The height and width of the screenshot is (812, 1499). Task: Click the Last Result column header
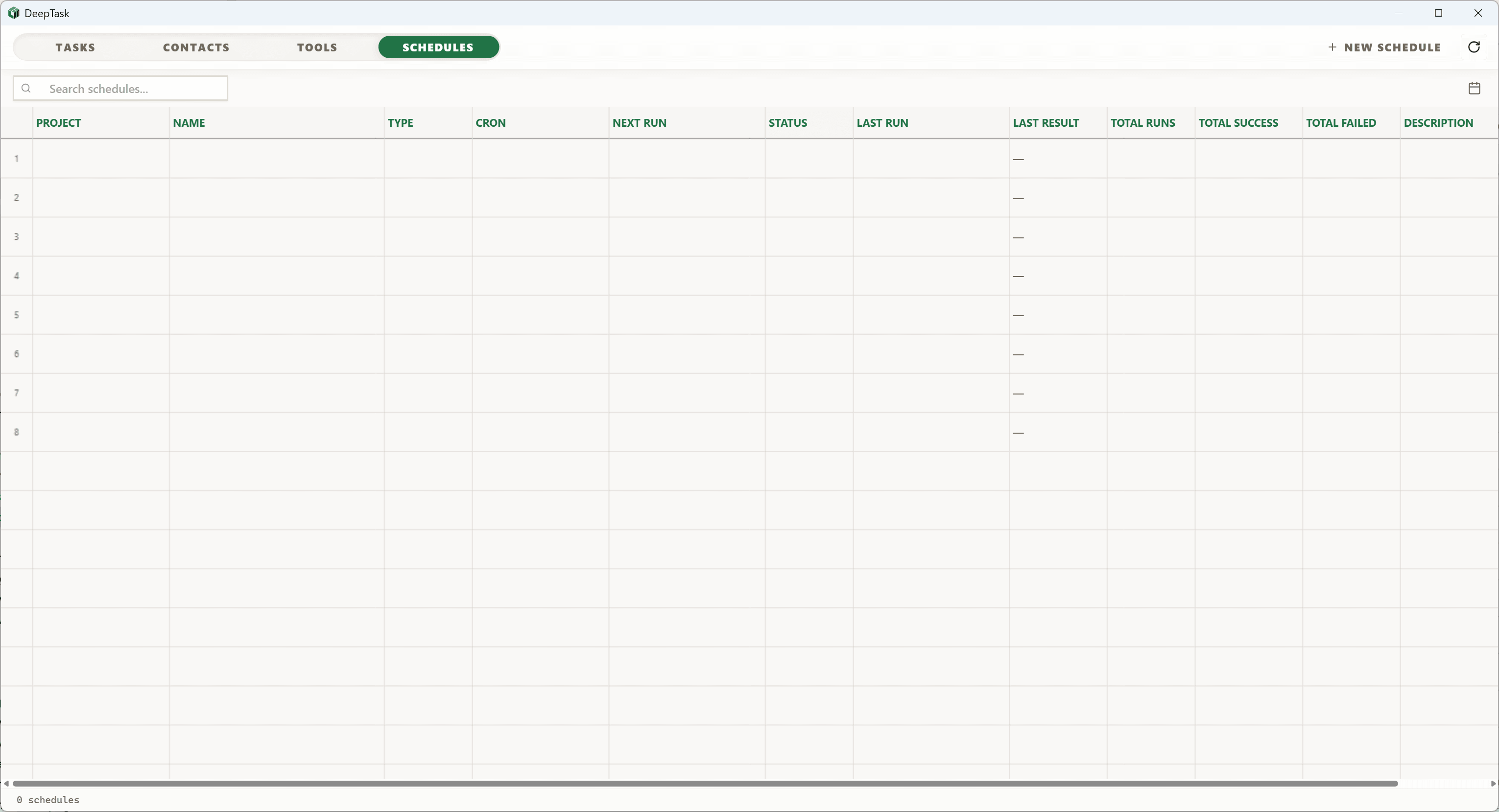[x=1045, y=123]
